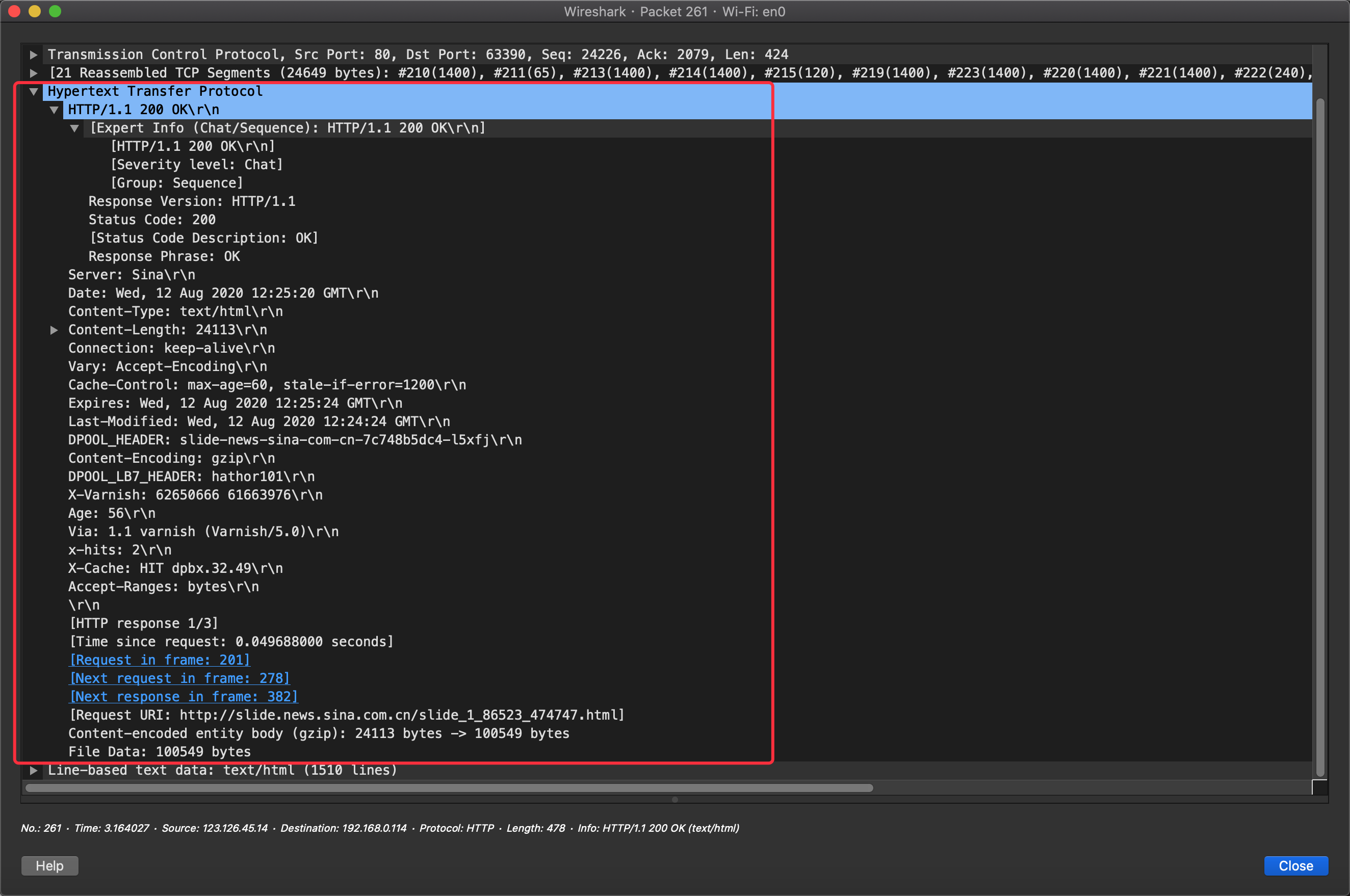This screenshot has width=1350, height=896.
Task: Expand Line-based text data section
Action: click(34, 770)
